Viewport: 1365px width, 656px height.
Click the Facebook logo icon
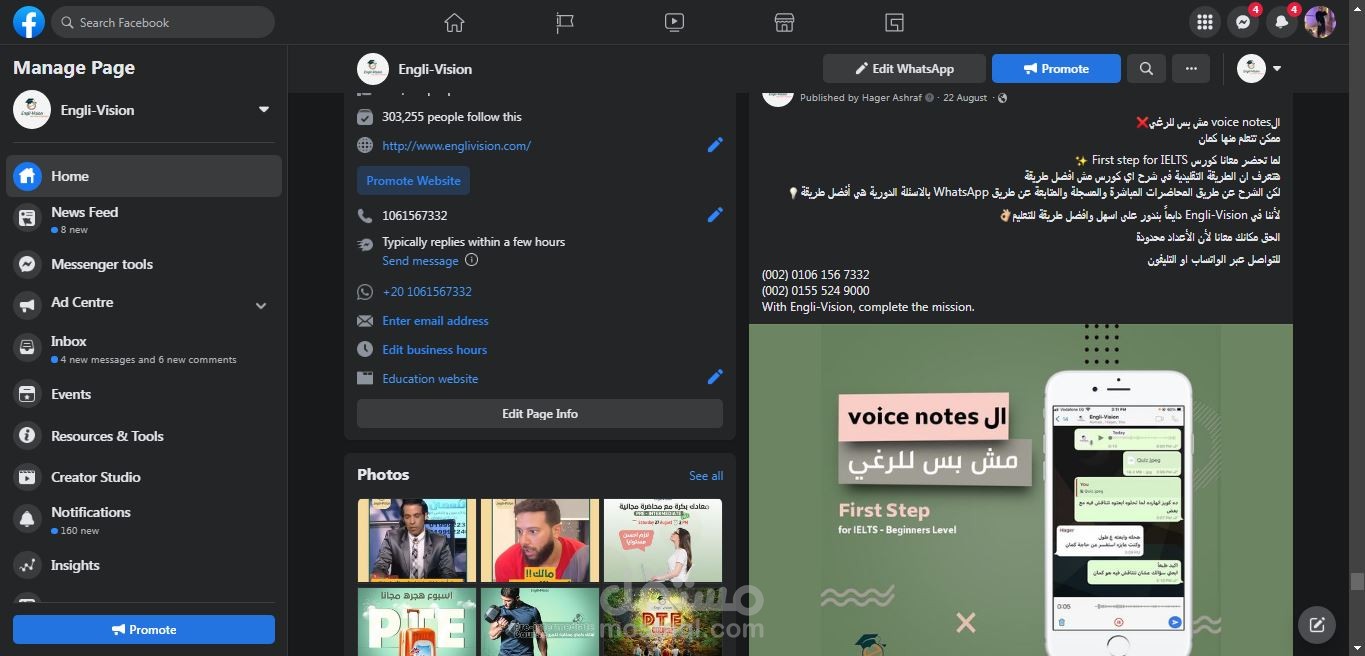pyautogui.click(x=29, y=22)
